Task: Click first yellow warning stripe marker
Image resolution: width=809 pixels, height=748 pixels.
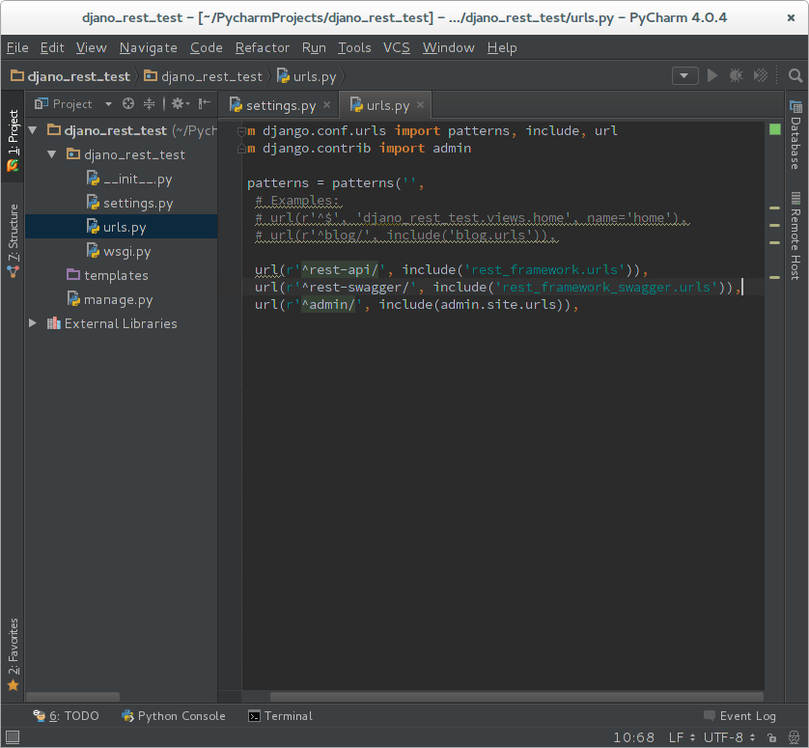Action: click(x=774, y=208)
